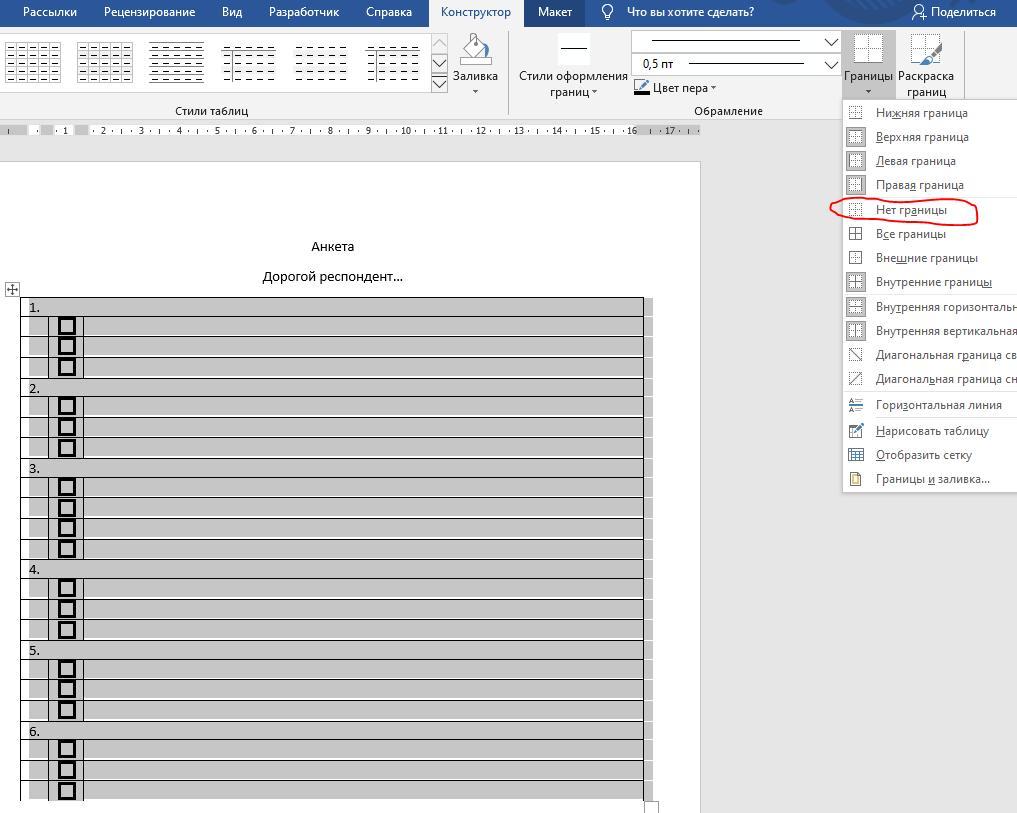
Task: Switch to the Макет tab
Action: tap(555, 12)
